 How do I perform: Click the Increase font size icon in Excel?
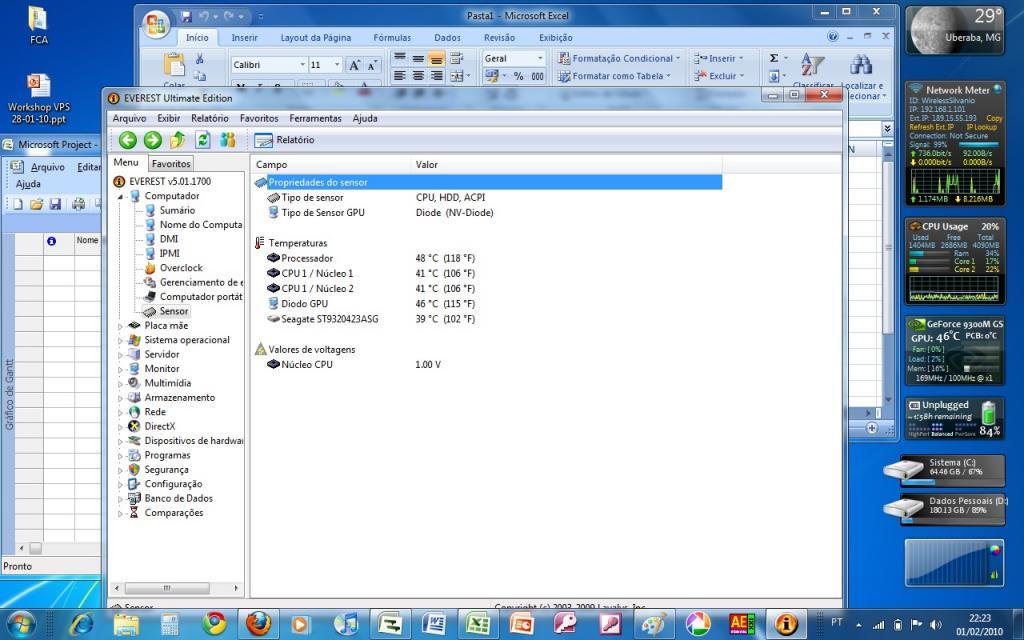point(354,65)
